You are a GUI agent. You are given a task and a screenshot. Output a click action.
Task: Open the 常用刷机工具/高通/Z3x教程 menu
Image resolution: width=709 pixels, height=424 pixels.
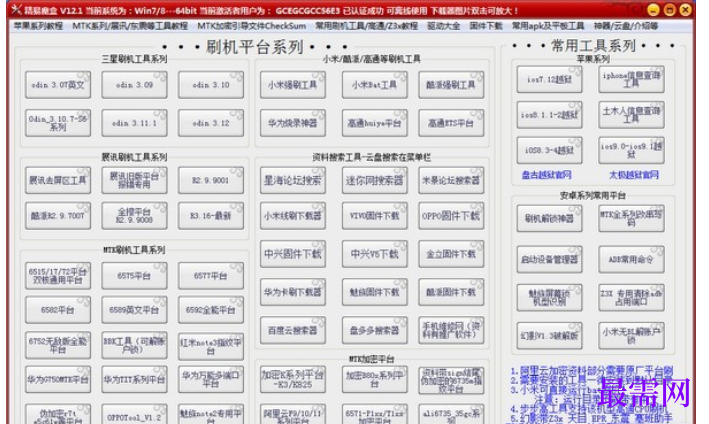pos(366,26)
